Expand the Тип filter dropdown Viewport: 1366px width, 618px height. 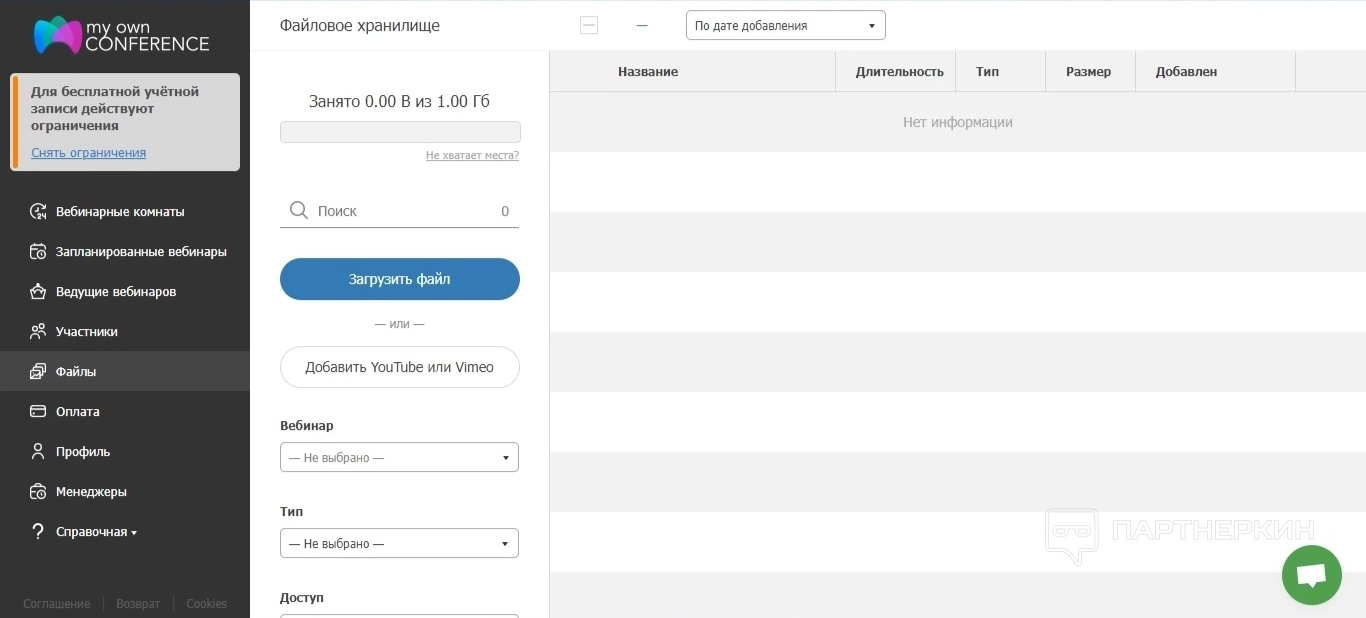[x=399, y=544]
